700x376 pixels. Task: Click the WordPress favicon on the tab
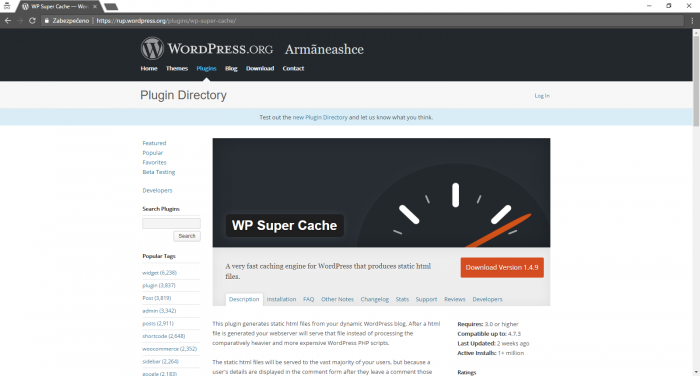click(x=25, y=7)
